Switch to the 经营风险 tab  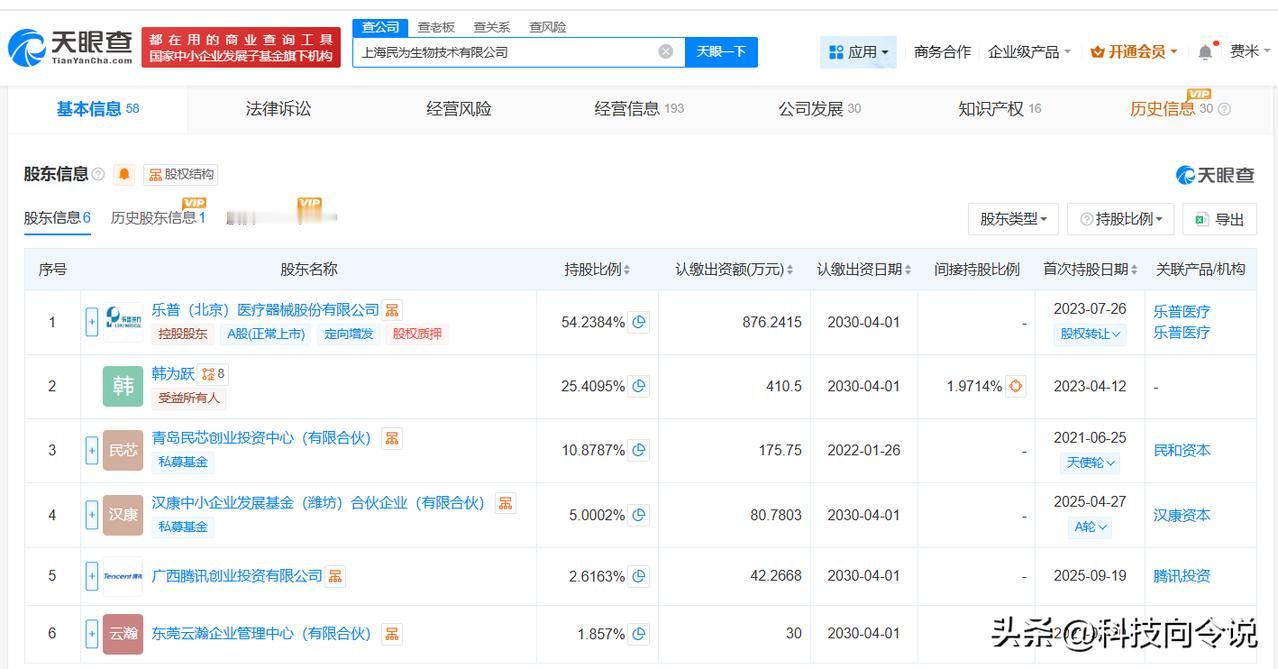click(x=459, y=109)
